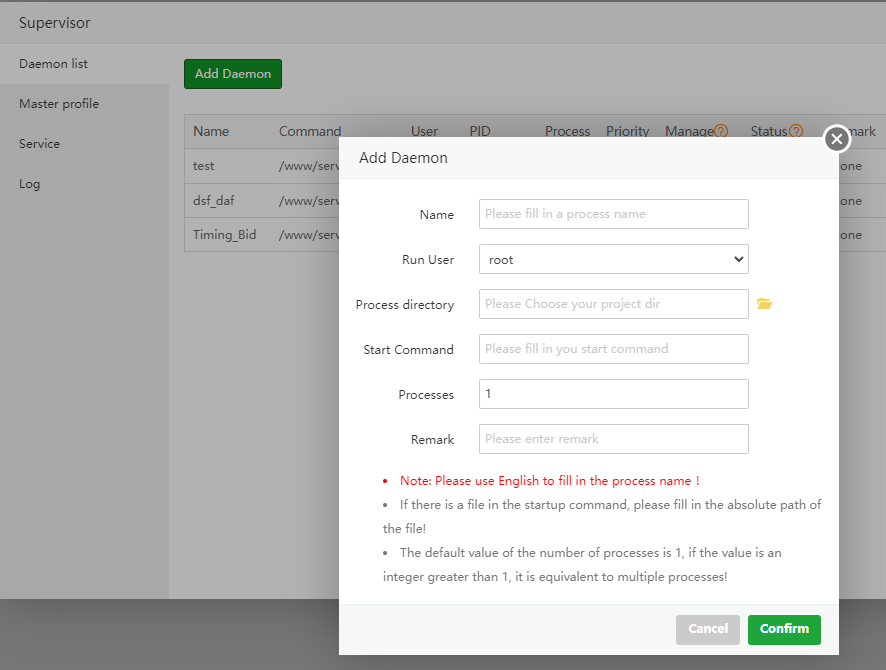Open the Log tab
Viewport: 886px width, 670px height.
click(30, 184)
